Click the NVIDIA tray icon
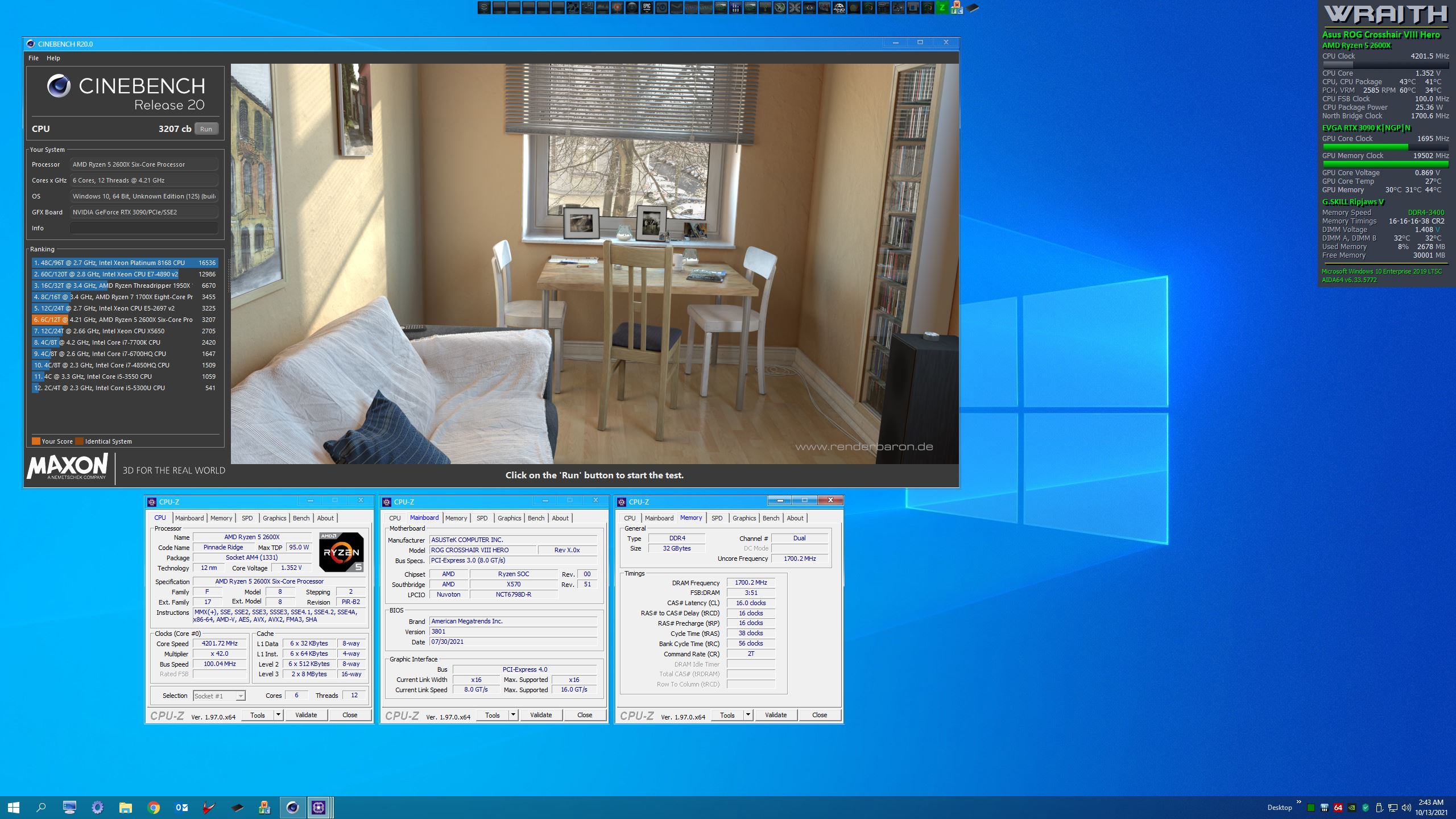This screenshot has height=819, width=1456. [1352, 808]
